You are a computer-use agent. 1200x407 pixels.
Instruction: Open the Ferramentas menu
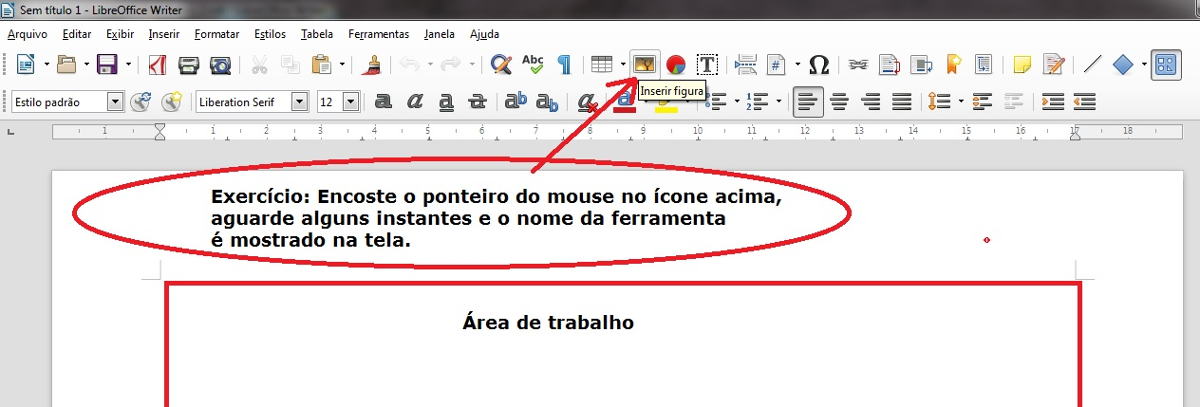[x=378, y=33]
